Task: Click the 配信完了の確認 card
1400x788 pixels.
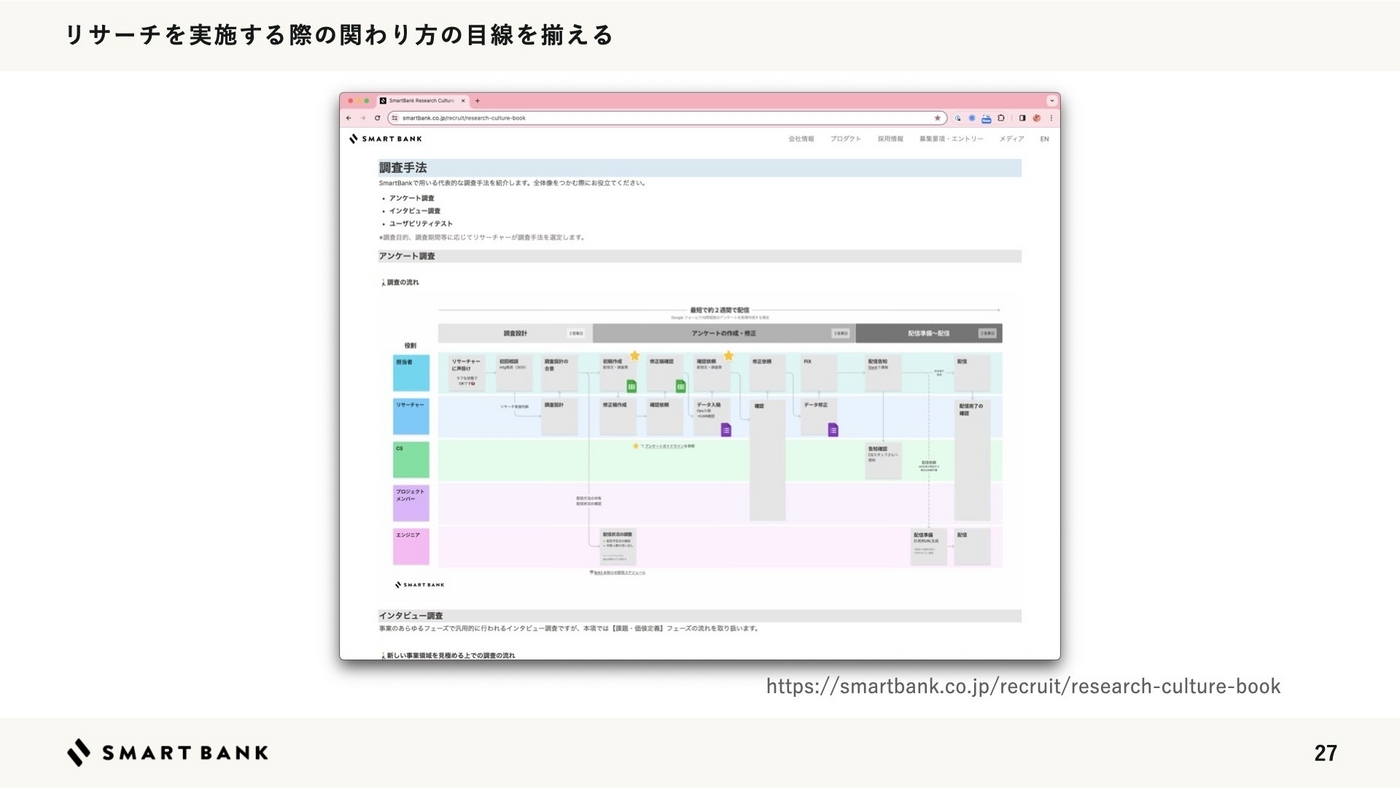Action: (x=973, y=460)
